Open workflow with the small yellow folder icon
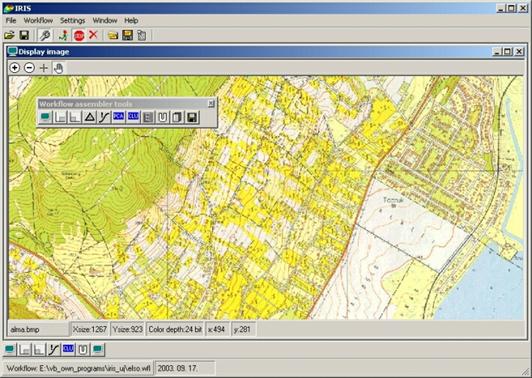The image size is (532, 378). (x=113, y=35)
